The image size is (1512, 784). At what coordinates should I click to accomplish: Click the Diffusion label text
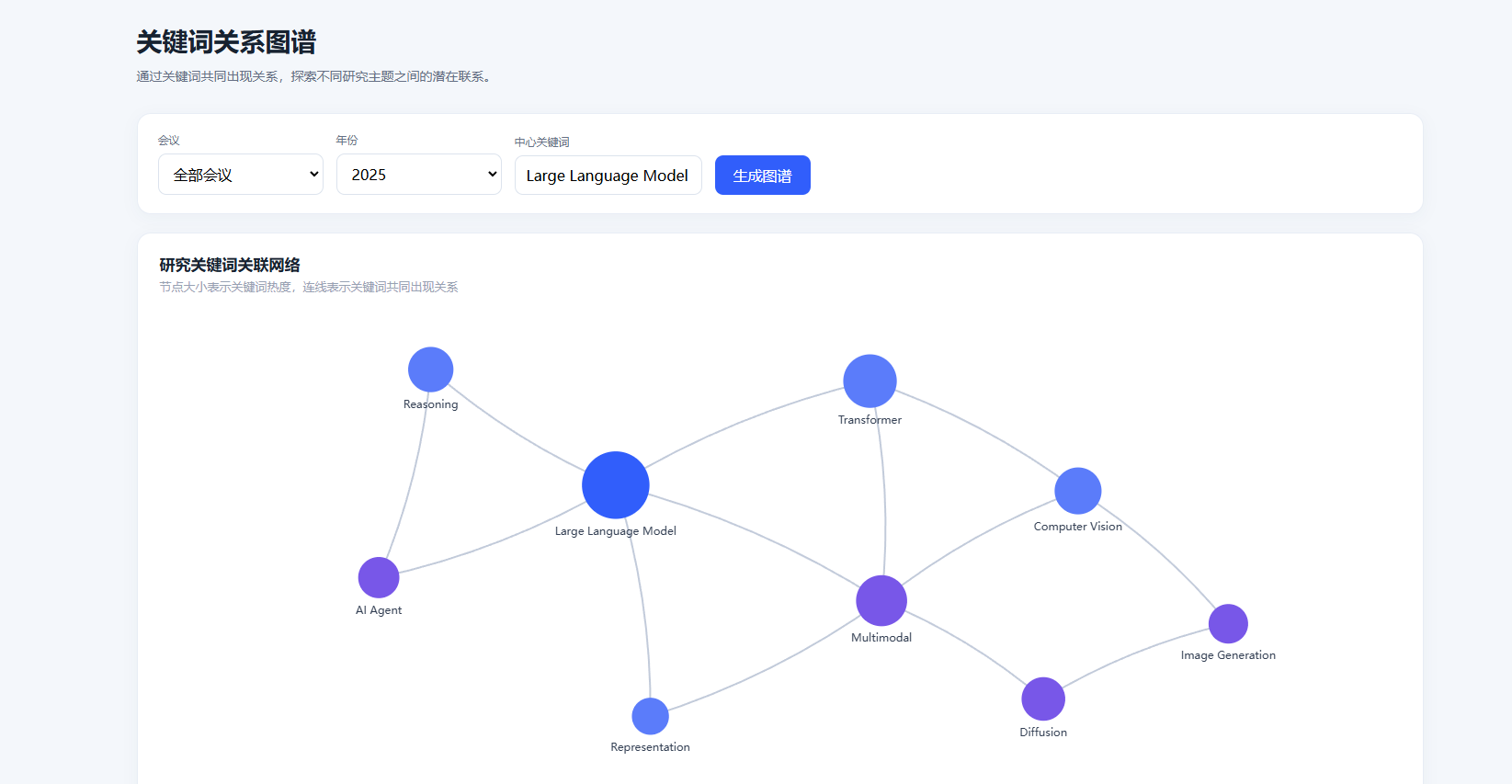pos(1043,733)
